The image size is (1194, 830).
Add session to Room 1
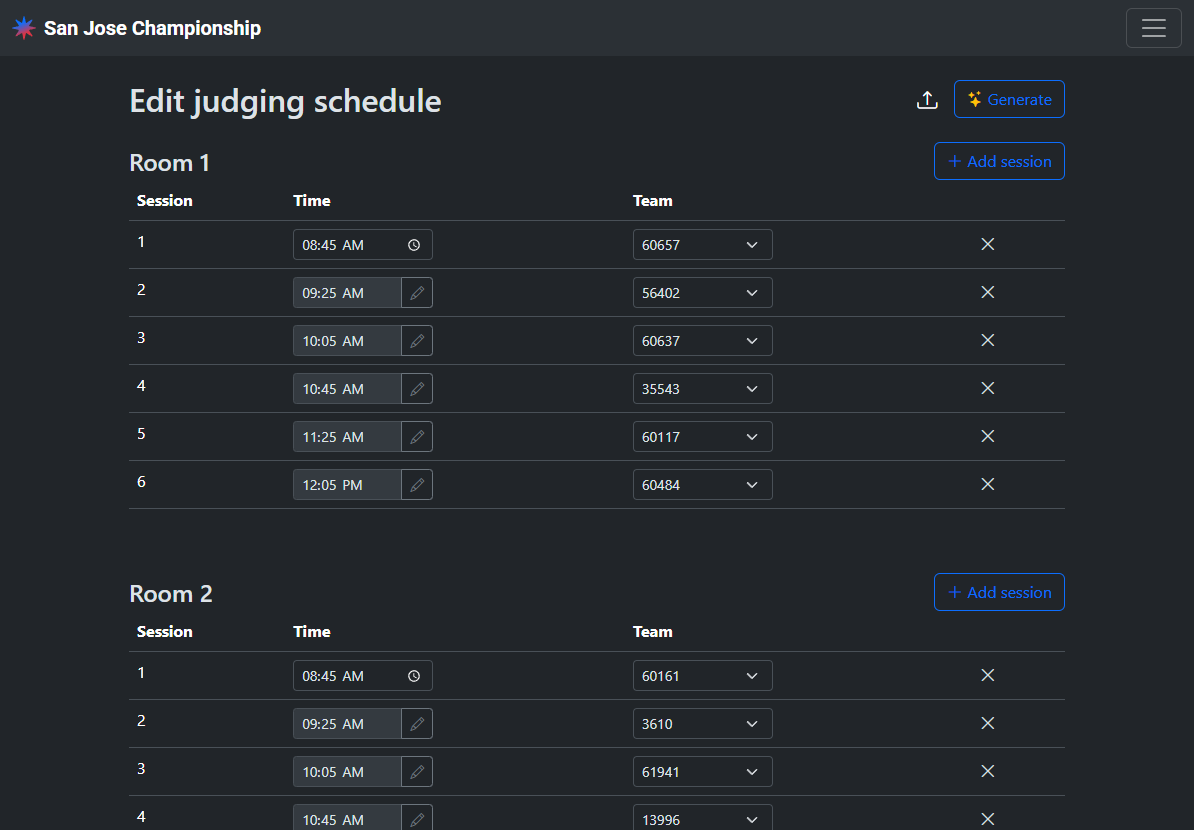point(999,162)
